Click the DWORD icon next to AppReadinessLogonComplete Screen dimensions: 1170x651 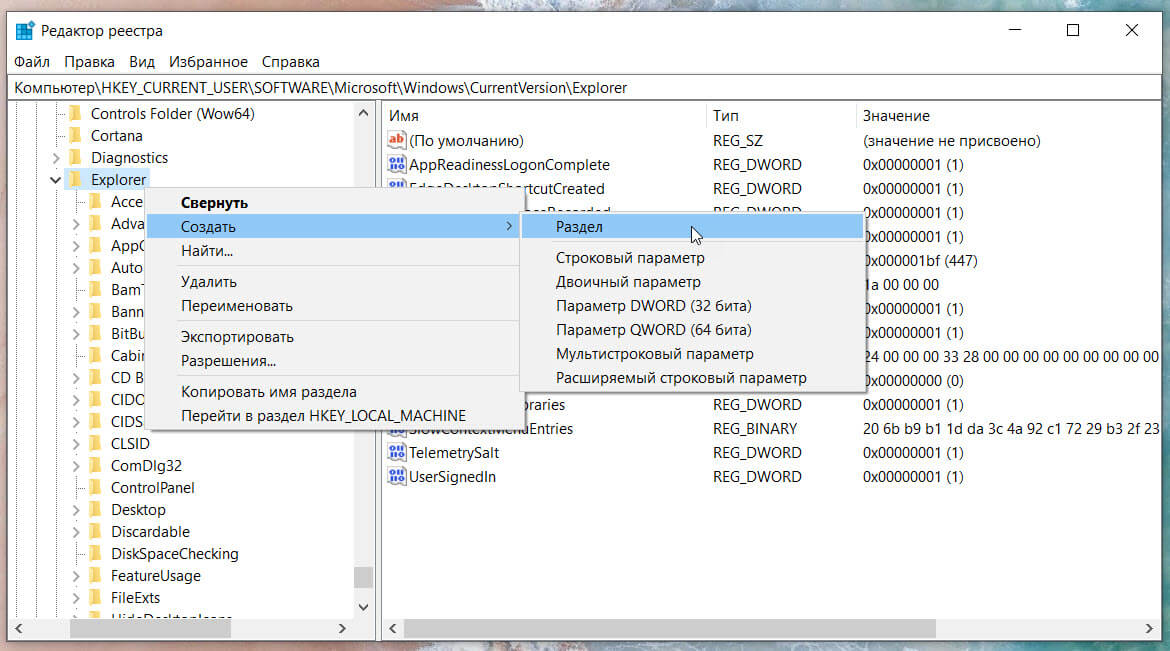point(396,163)
